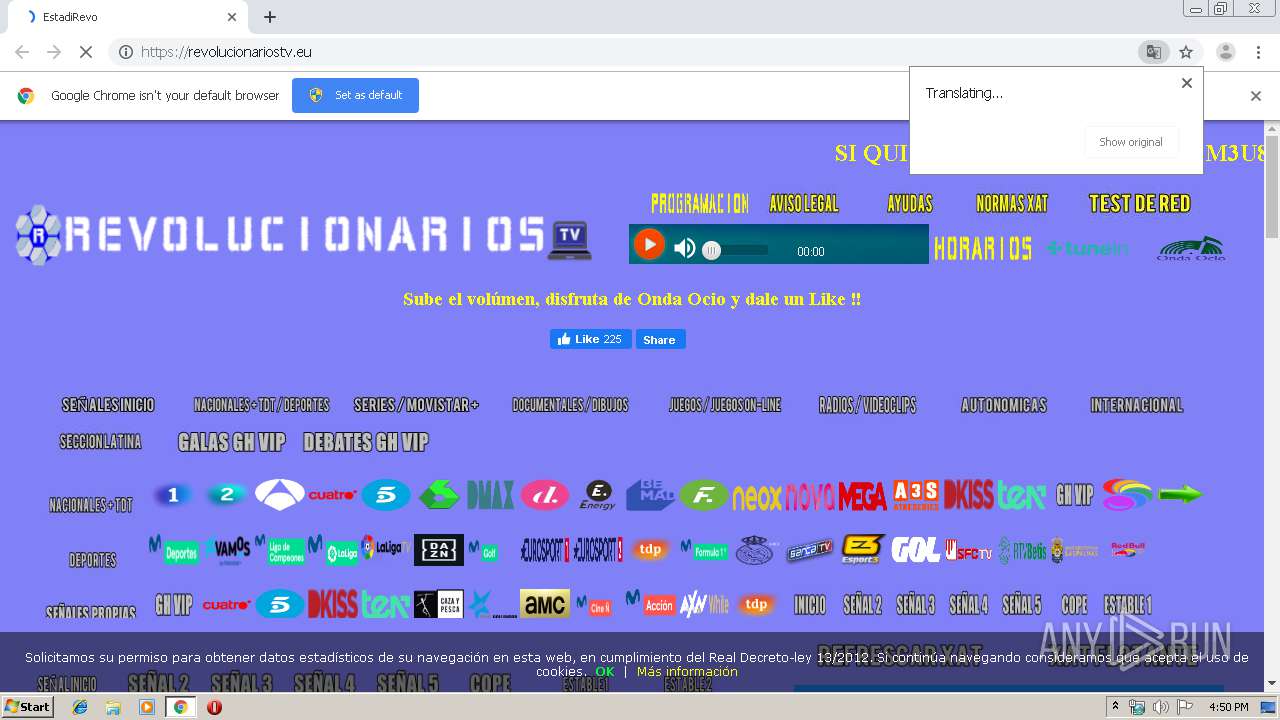Mute the radio player volume
This screenshot has height=720, width=1280.
click(x=685, y=248)
